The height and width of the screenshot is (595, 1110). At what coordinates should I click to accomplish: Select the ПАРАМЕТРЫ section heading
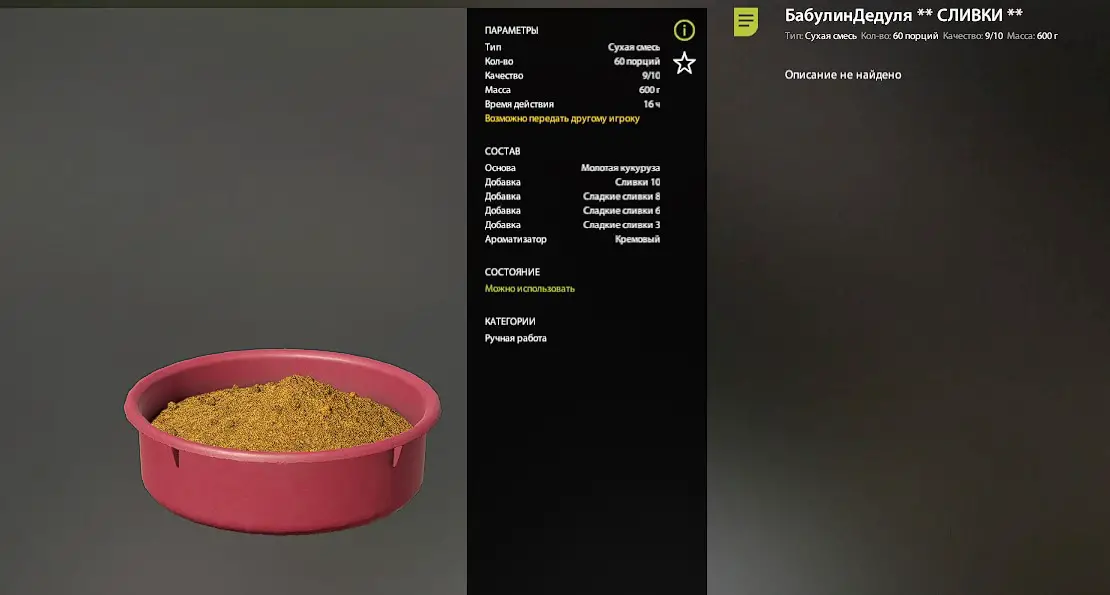[x=511, y=30]
